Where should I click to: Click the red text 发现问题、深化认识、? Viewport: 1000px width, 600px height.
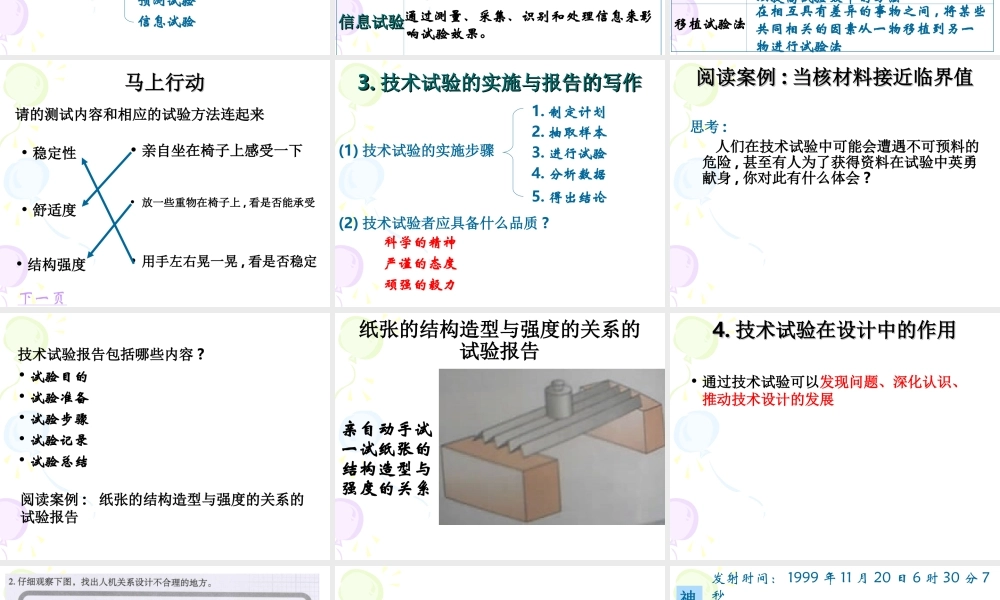pos(890,382)
